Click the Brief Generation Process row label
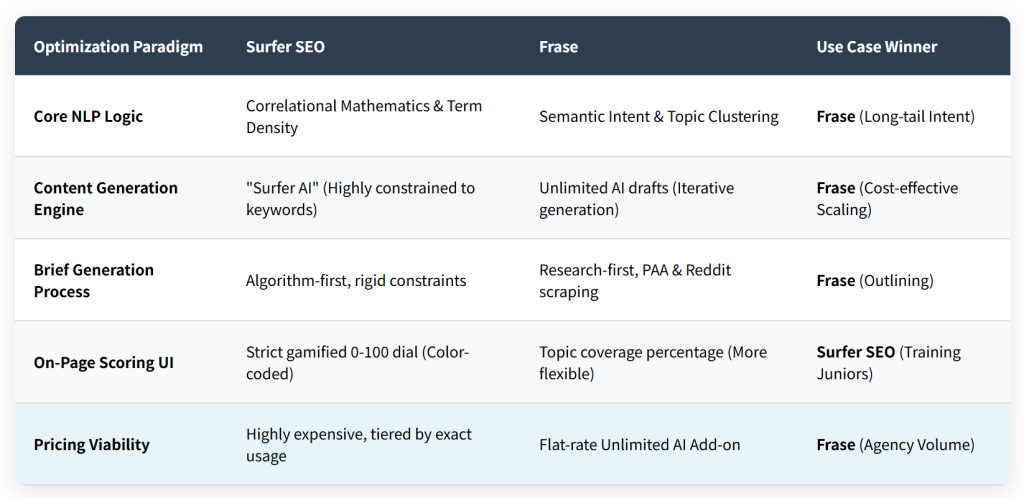Viewport: 1024px width, 498px height. coord(94,281)
